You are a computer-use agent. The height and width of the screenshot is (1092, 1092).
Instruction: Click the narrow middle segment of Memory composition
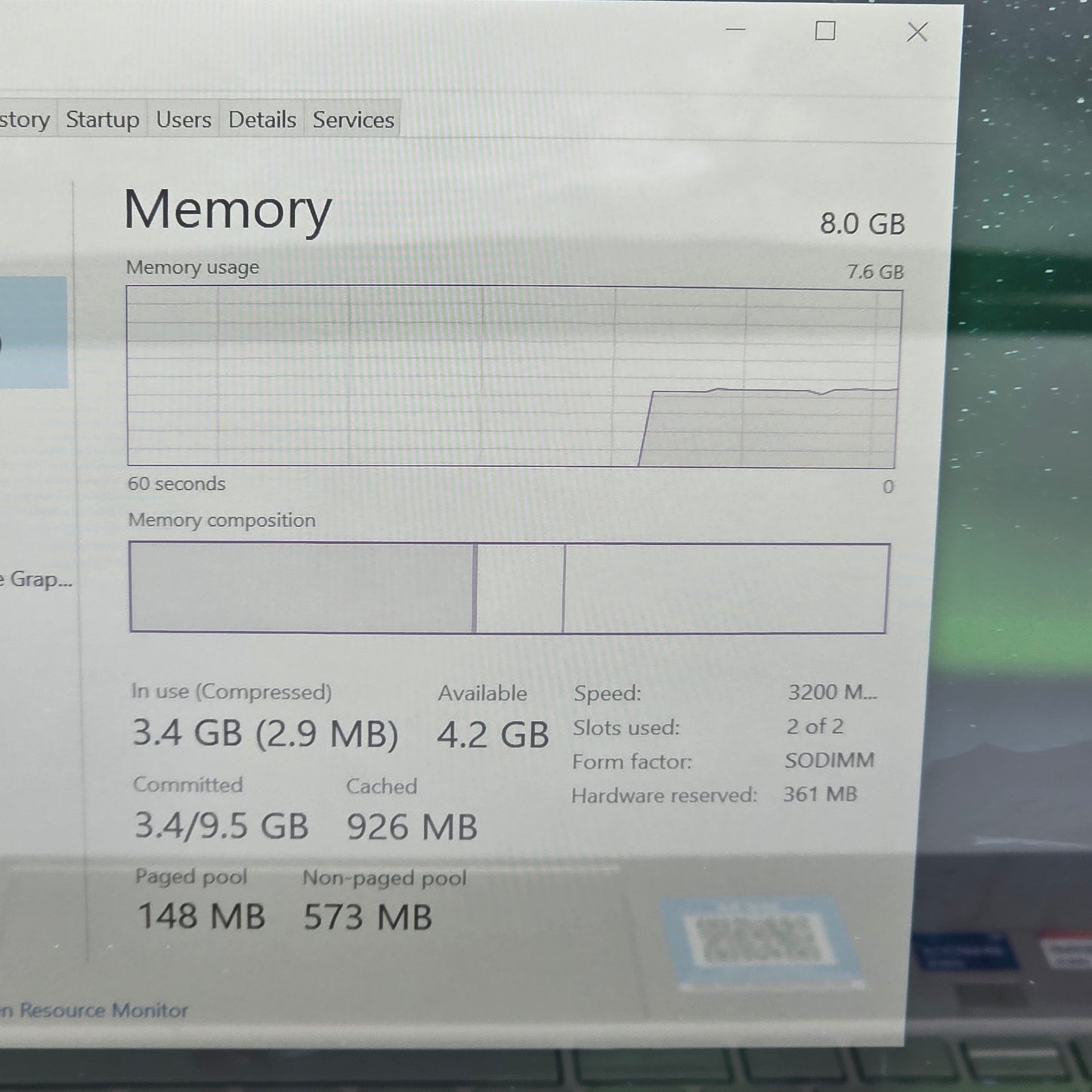tap(520, 588)
